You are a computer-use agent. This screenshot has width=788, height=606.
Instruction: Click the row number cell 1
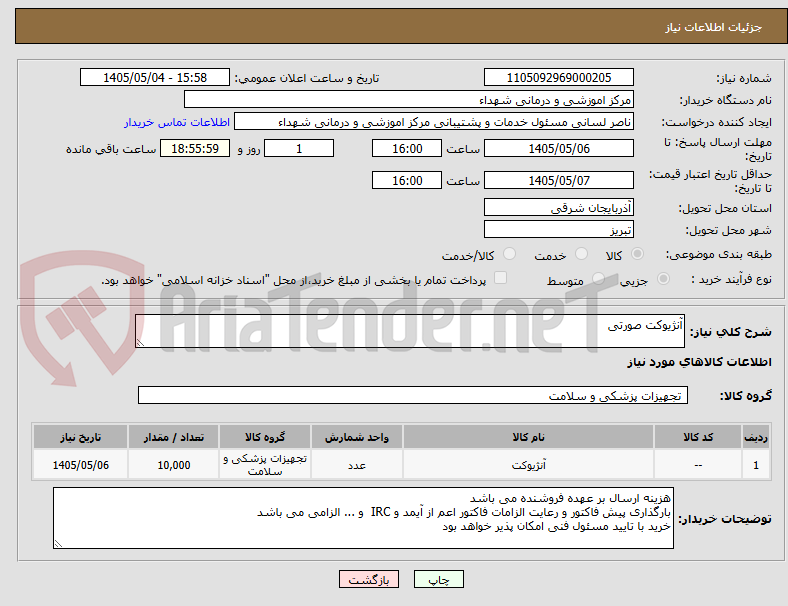click(x=756, y=465)
